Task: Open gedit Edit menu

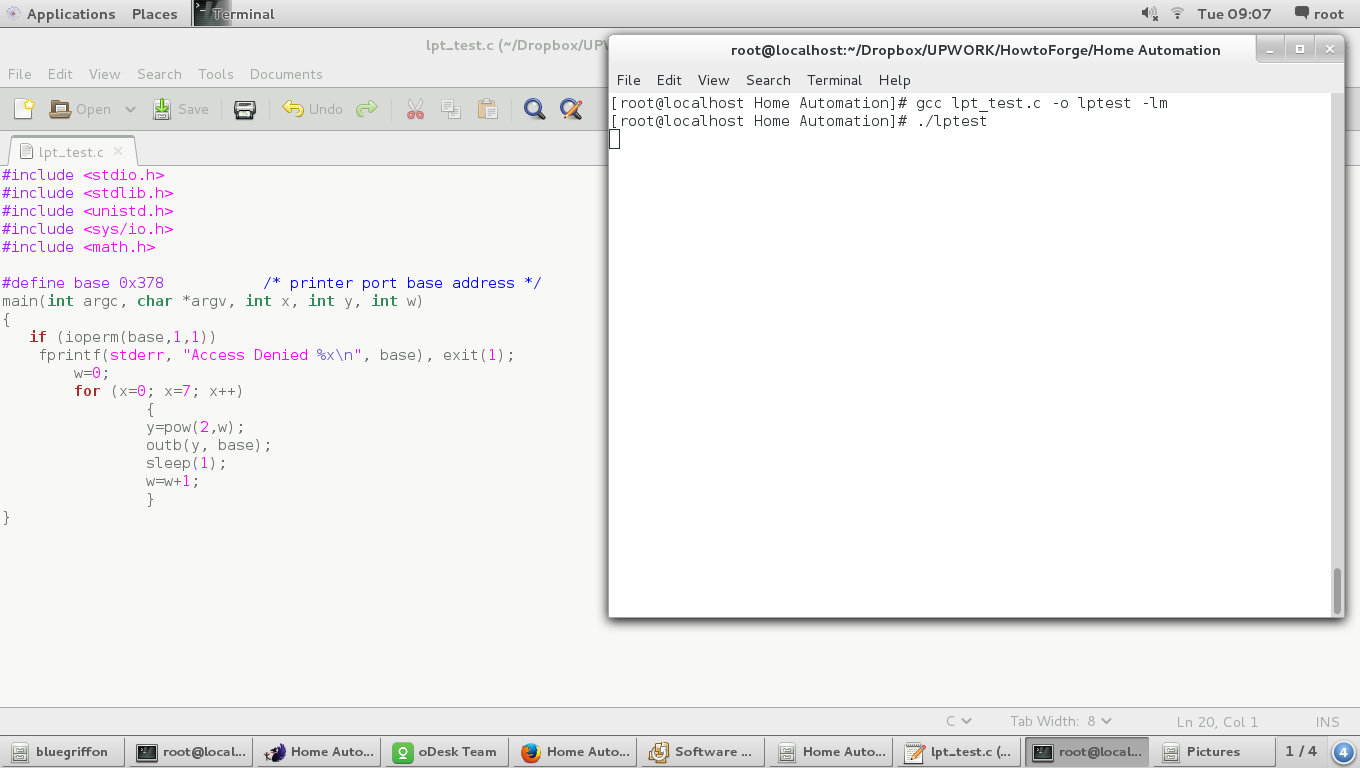Action: point(60,74)
